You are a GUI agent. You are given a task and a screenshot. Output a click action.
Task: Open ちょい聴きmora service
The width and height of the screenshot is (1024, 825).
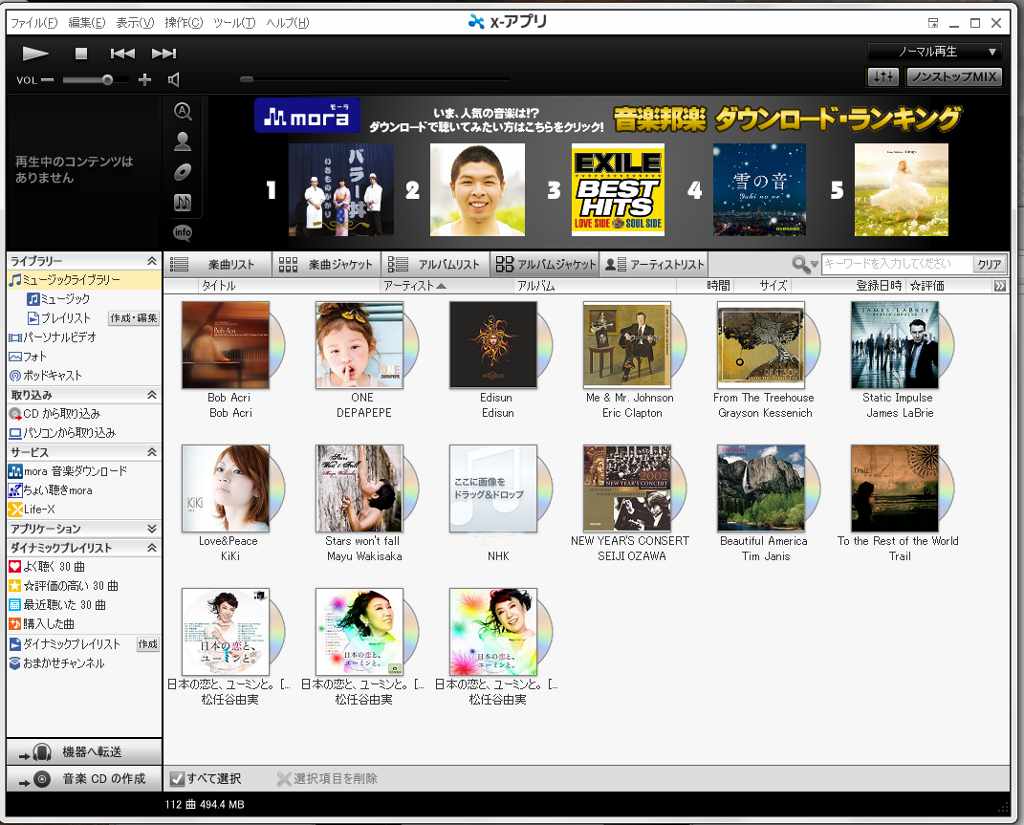pos(50,491)
